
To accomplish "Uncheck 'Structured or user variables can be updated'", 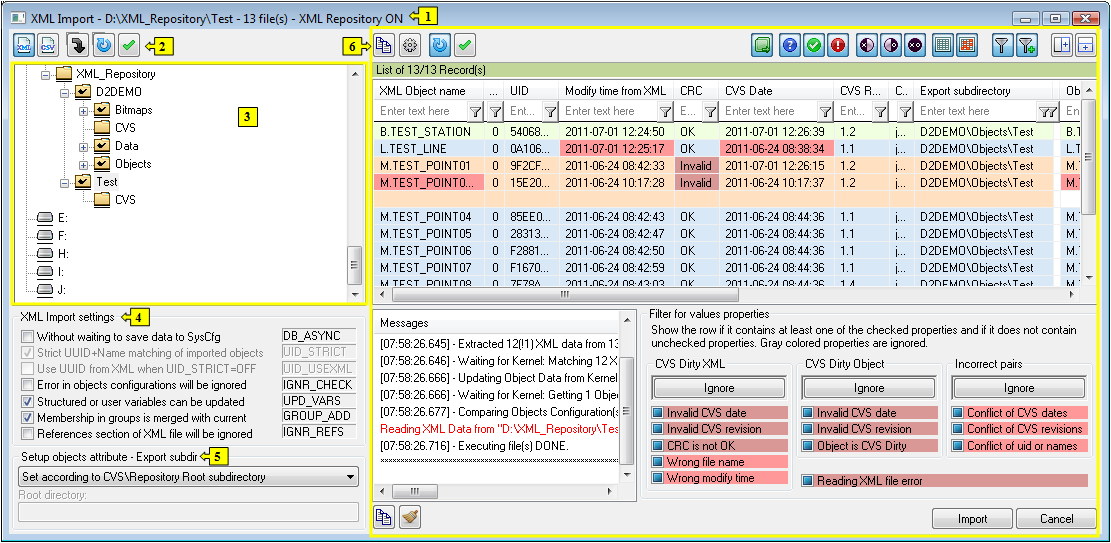I will tap(28, 402).
